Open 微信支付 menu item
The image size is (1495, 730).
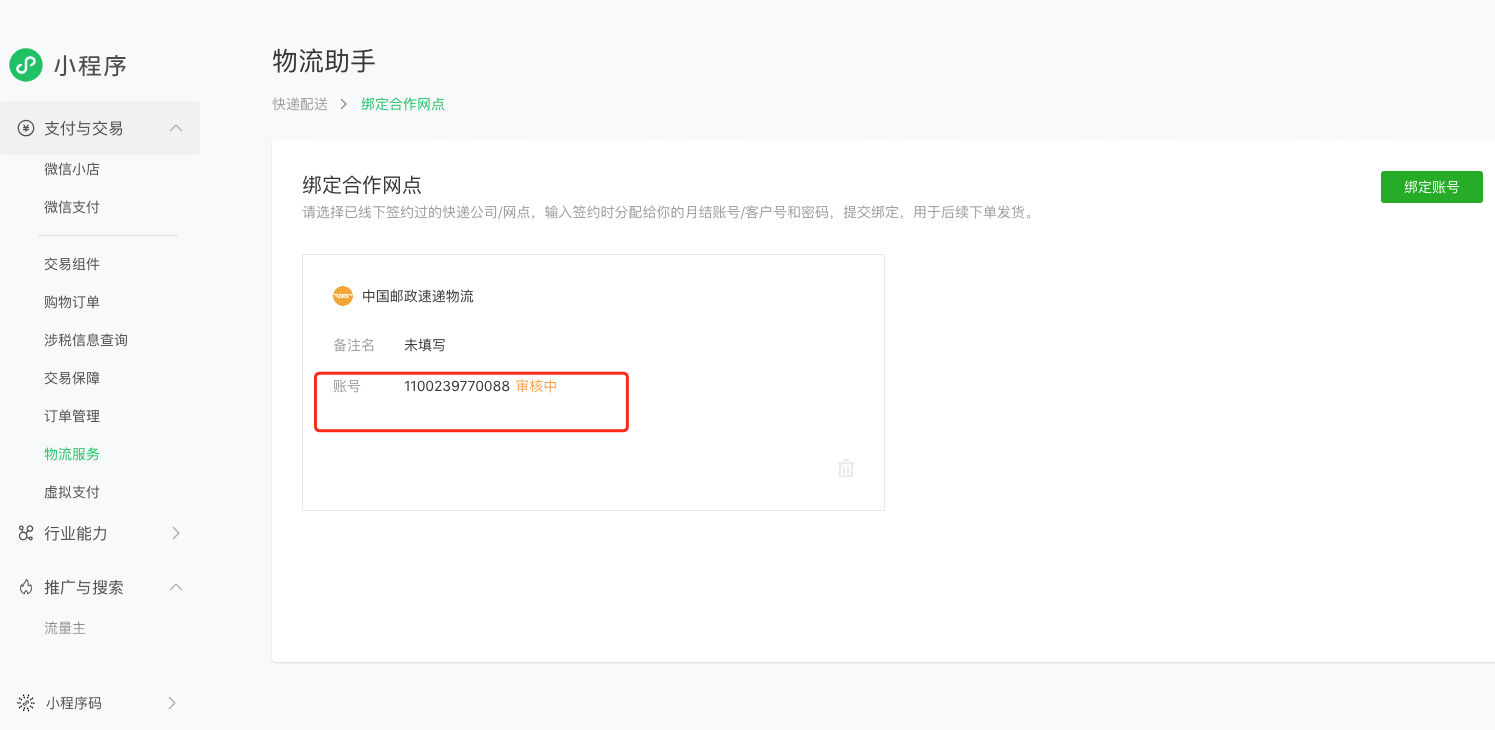pyautogui.click(x=72, y=207)
